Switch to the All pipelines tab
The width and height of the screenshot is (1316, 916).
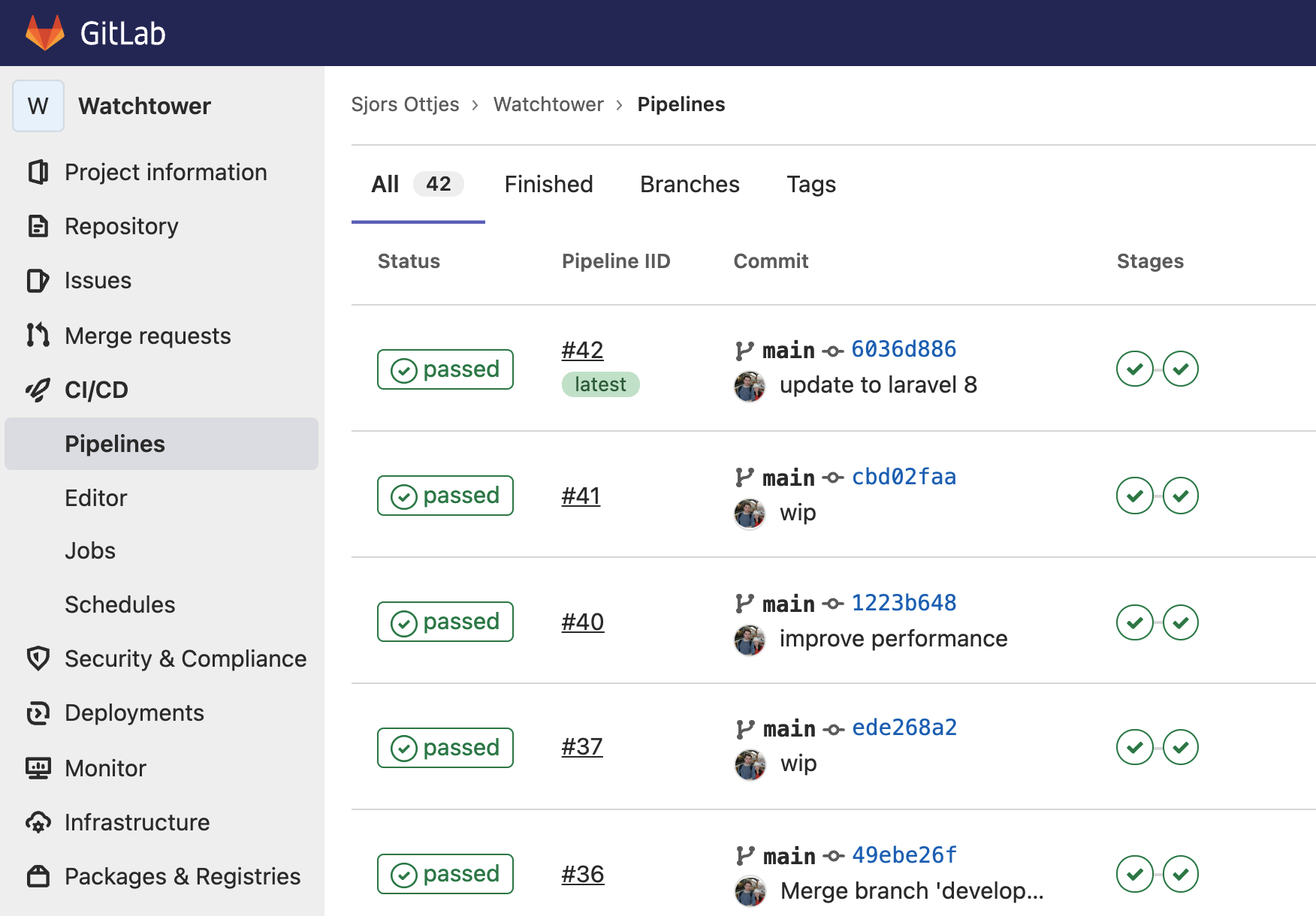418,184
